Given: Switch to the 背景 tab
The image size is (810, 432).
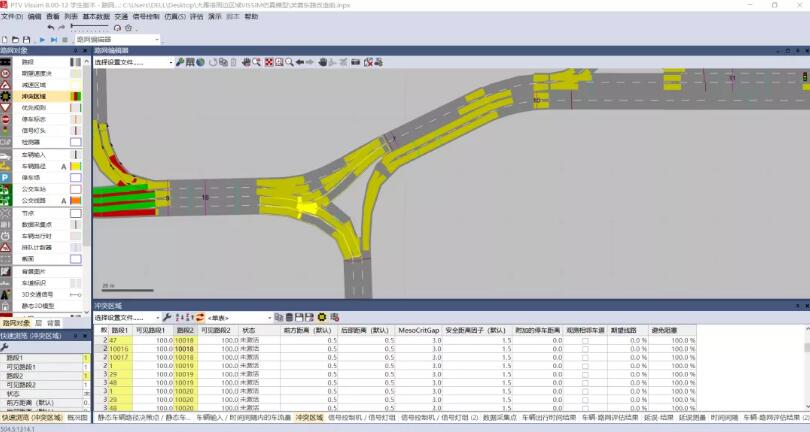Looking at the screenshot, I should pyautogui.click(x=54, y=323).
